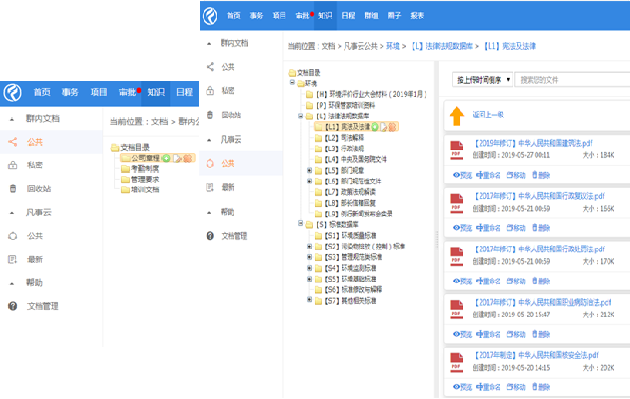Collapse the 【L】 法律法规数据库 folder

300,116
